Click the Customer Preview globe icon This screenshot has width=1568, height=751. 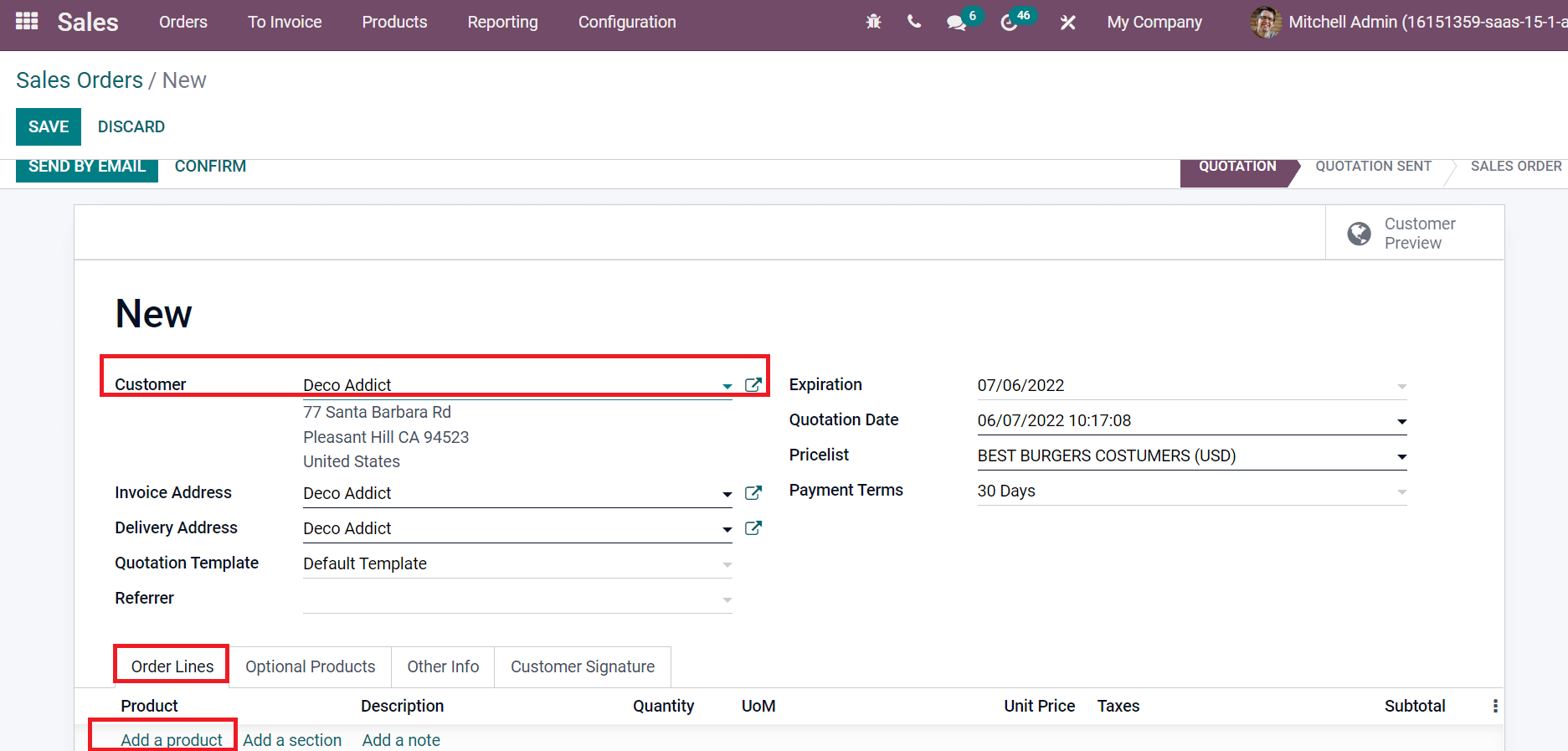(x=1359, y=234)
